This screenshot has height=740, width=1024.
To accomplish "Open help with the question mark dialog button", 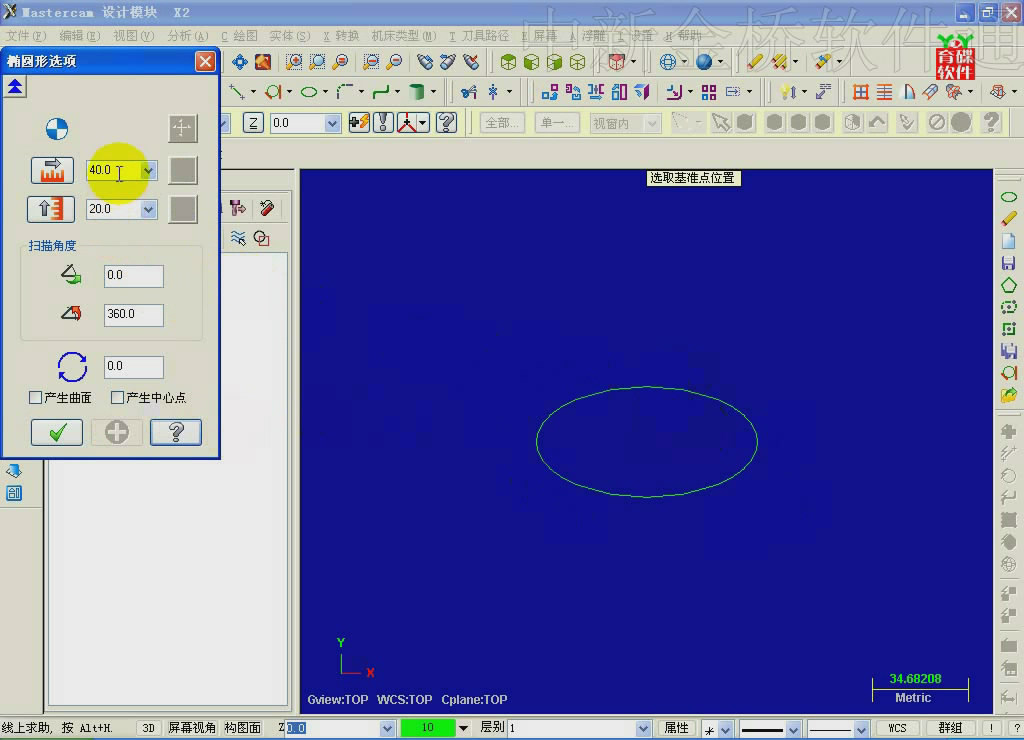I will tap(176, 432).
